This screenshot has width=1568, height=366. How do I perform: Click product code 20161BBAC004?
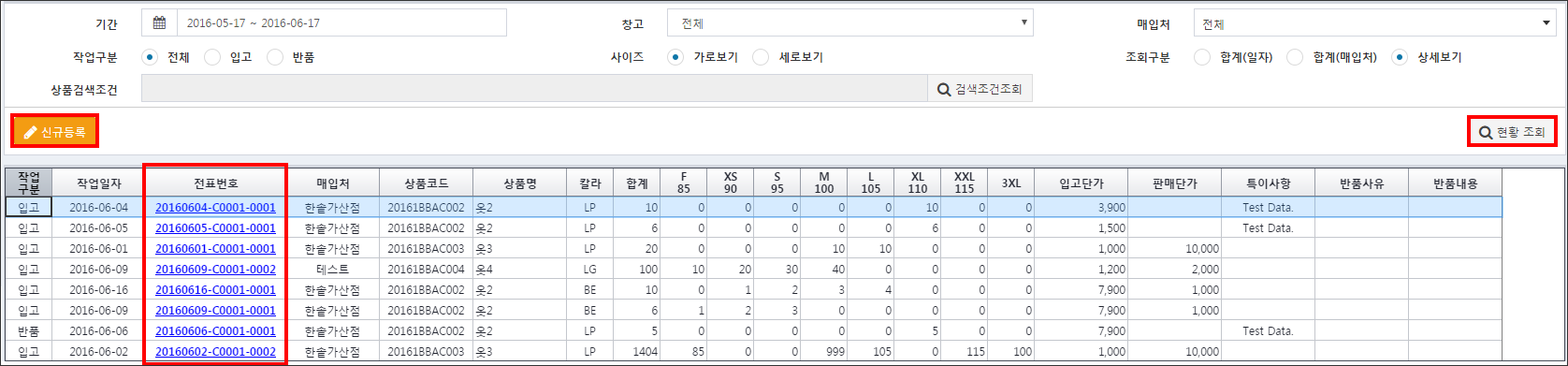point(427,269)
